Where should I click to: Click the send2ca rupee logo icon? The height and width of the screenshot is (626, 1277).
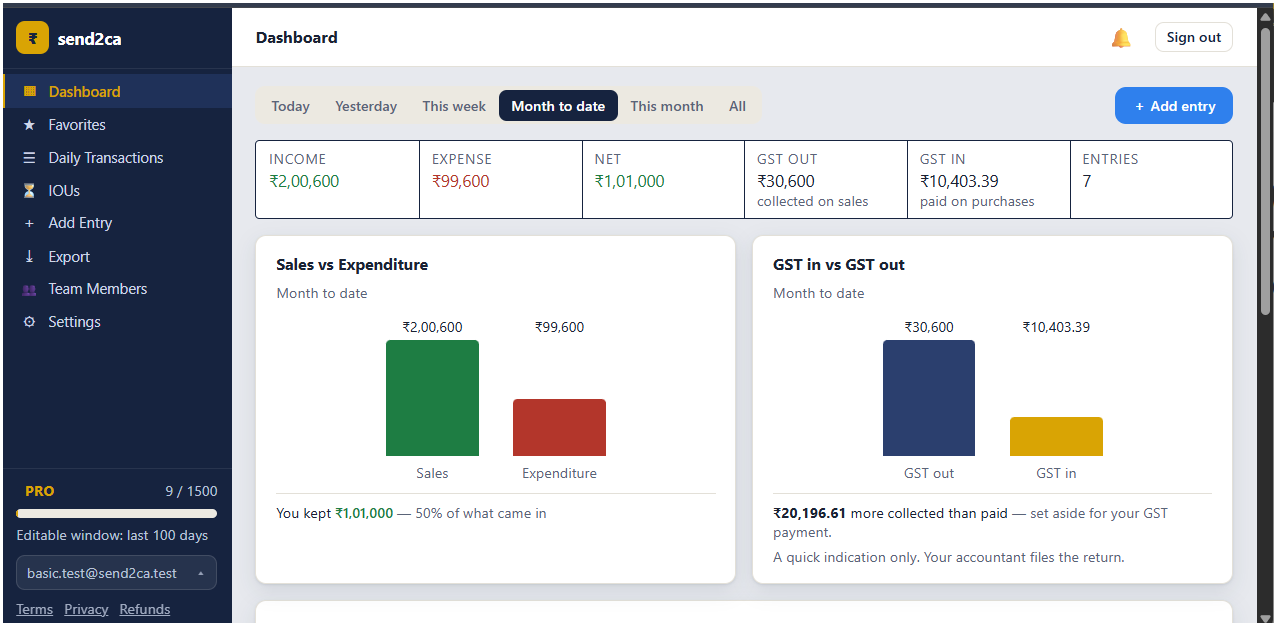(32, 38)
